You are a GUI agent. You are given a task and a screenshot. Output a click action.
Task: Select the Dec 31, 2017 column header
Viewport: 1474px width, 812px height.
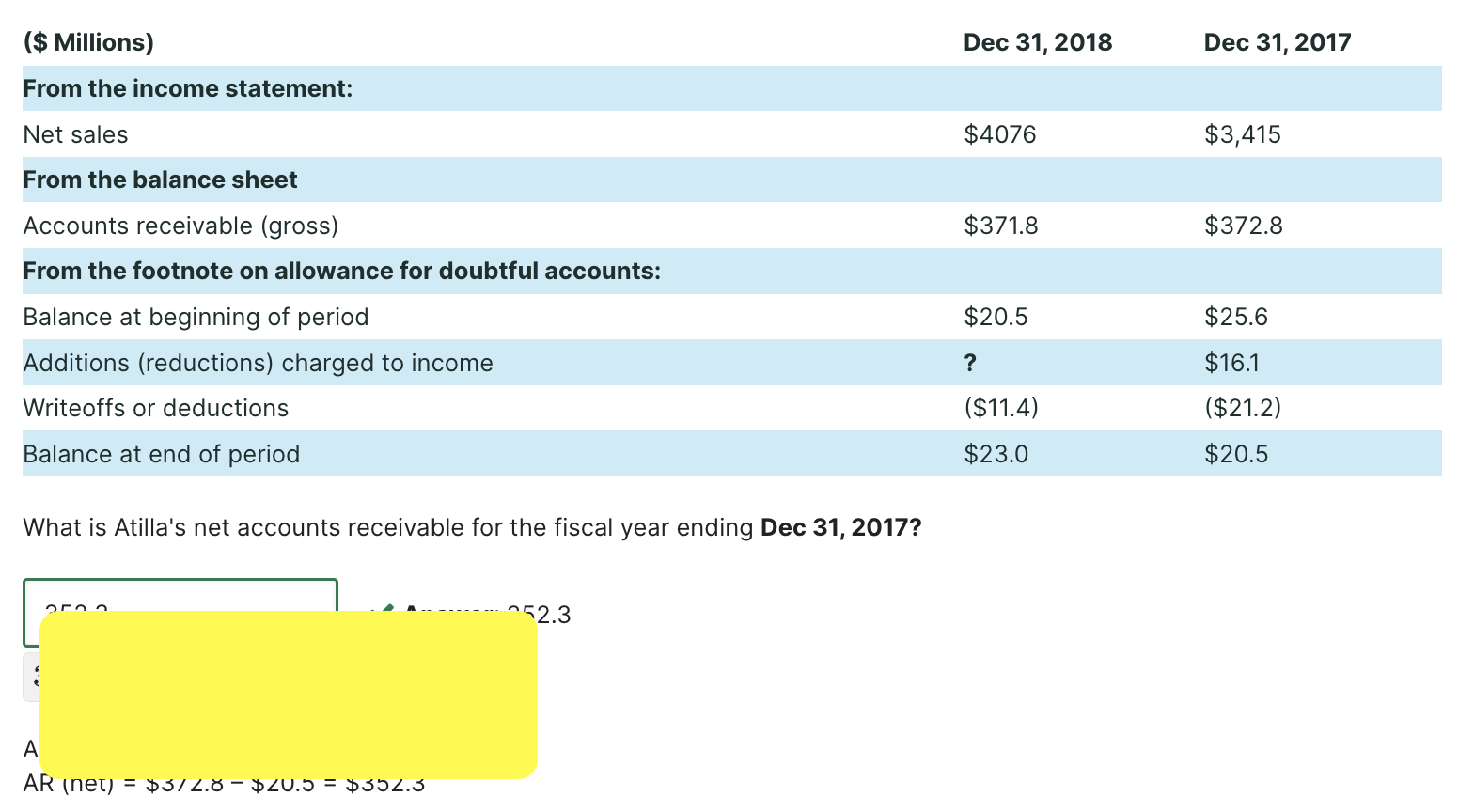(1278, 42)
